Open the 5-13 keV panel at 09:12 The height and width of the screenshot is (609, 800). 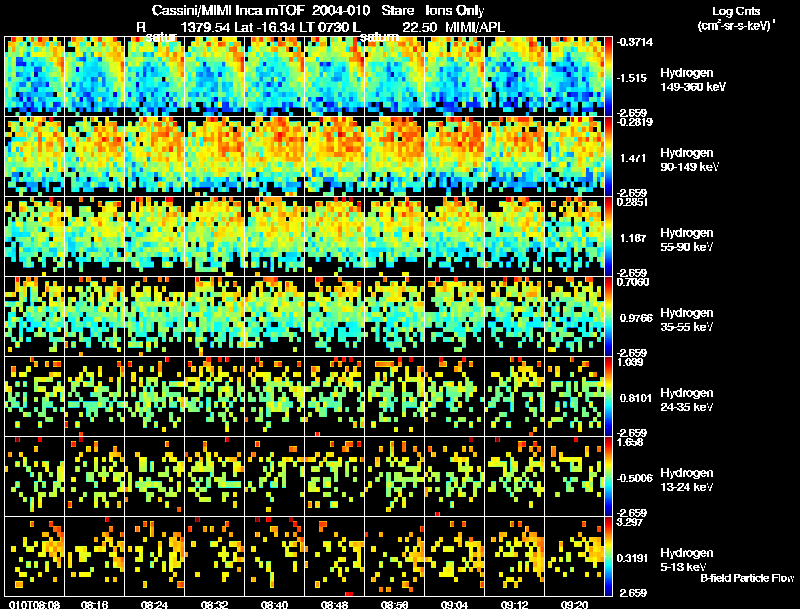[514, 556]
